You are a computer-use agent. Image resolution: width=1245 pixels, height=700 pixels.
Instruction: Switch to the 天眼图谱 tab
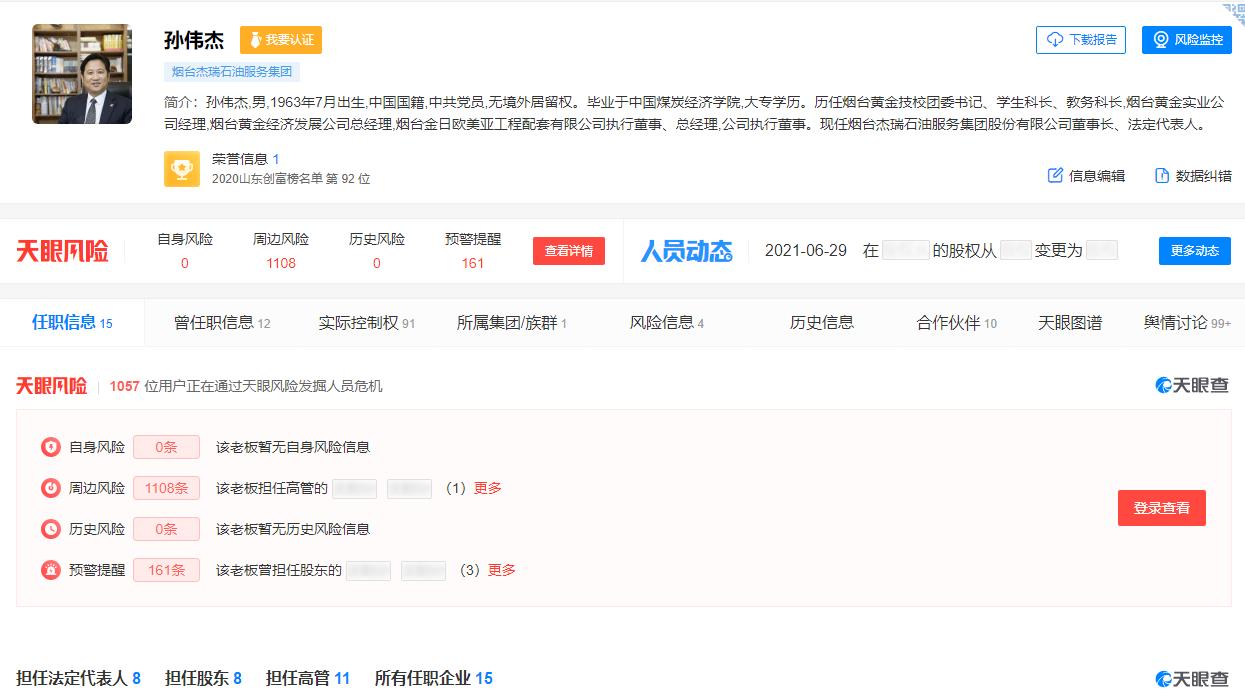point(1070,323)
